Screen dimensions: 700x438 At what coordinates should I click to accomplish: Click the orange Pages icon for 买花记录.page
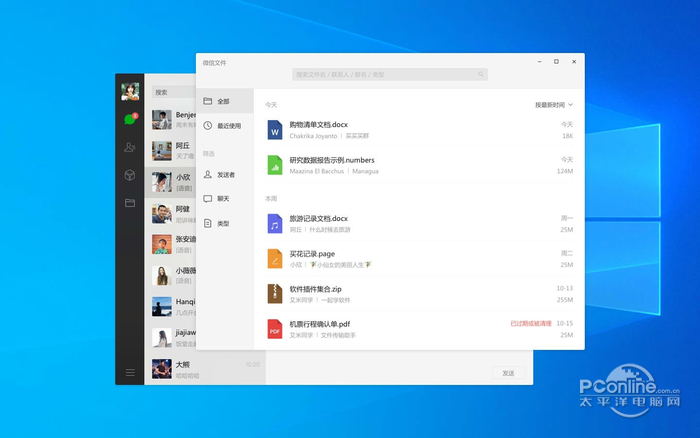275,258
